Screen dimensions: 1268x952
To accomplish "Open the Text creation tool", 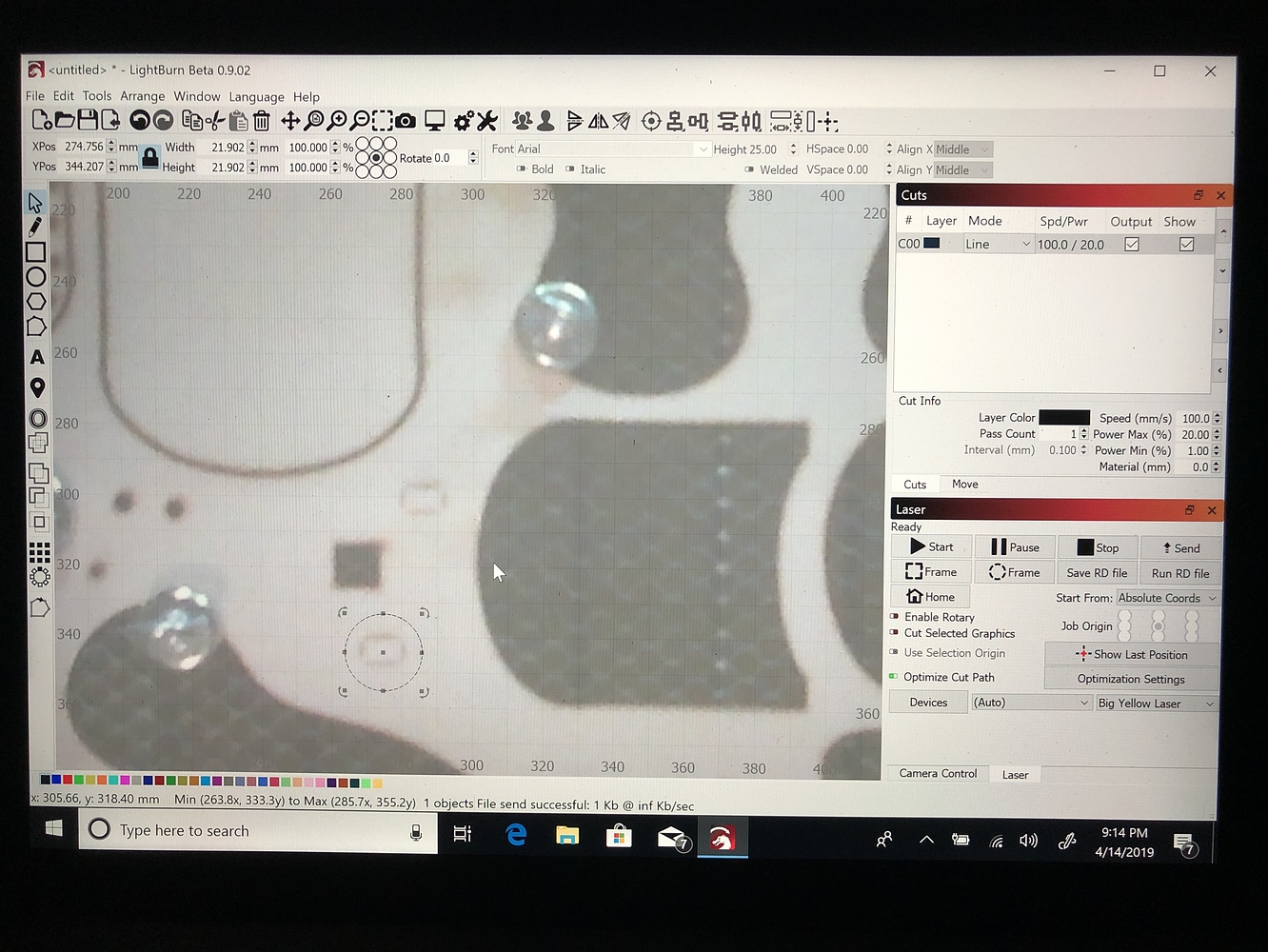I will pos(37,357).
